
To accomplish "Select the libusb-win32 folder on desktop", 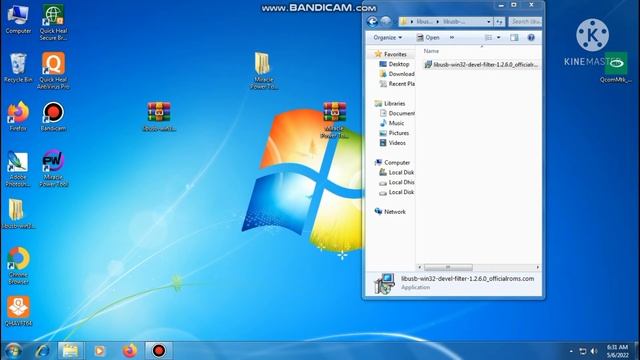I will point(18,214).
